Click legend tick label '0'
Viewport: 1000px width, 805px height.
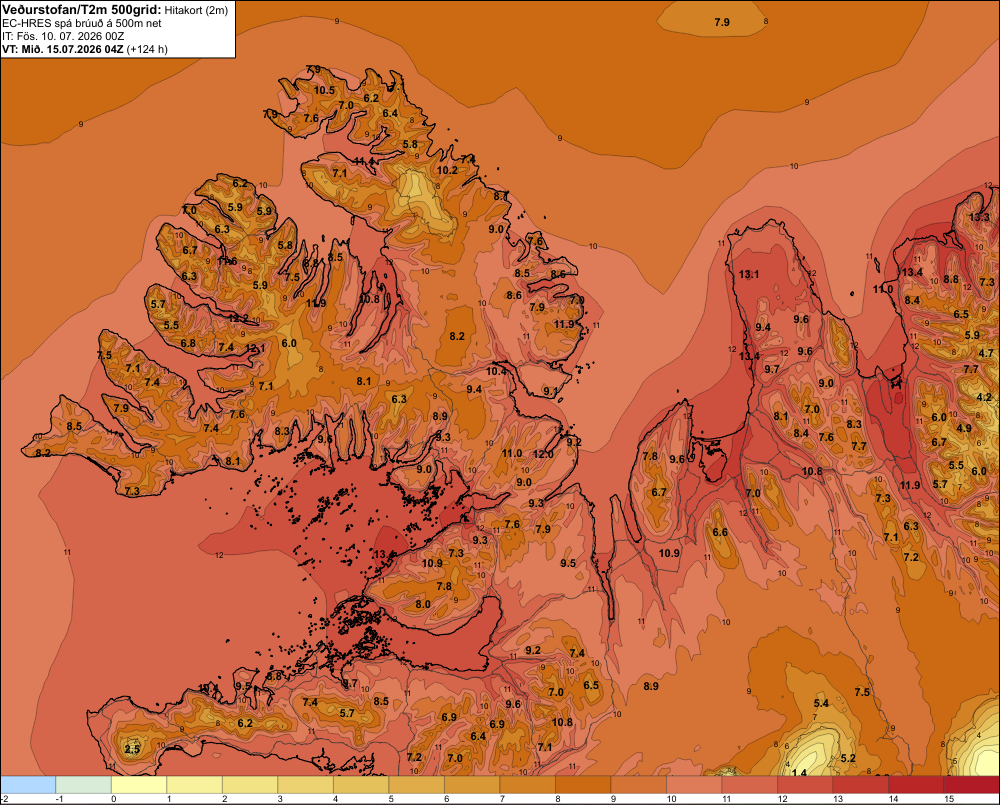click(x=114, y=799)
